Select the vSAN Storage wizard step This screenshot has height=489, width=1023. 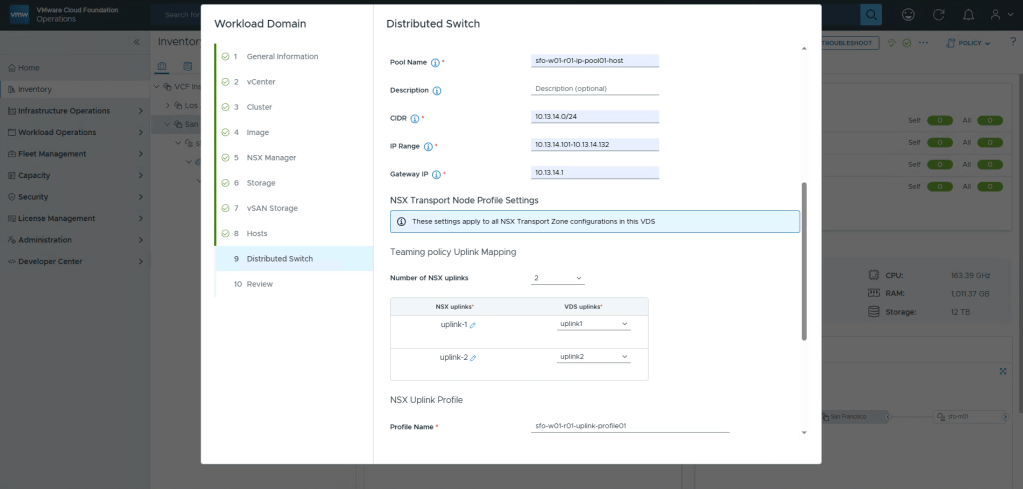coord(271,208)
